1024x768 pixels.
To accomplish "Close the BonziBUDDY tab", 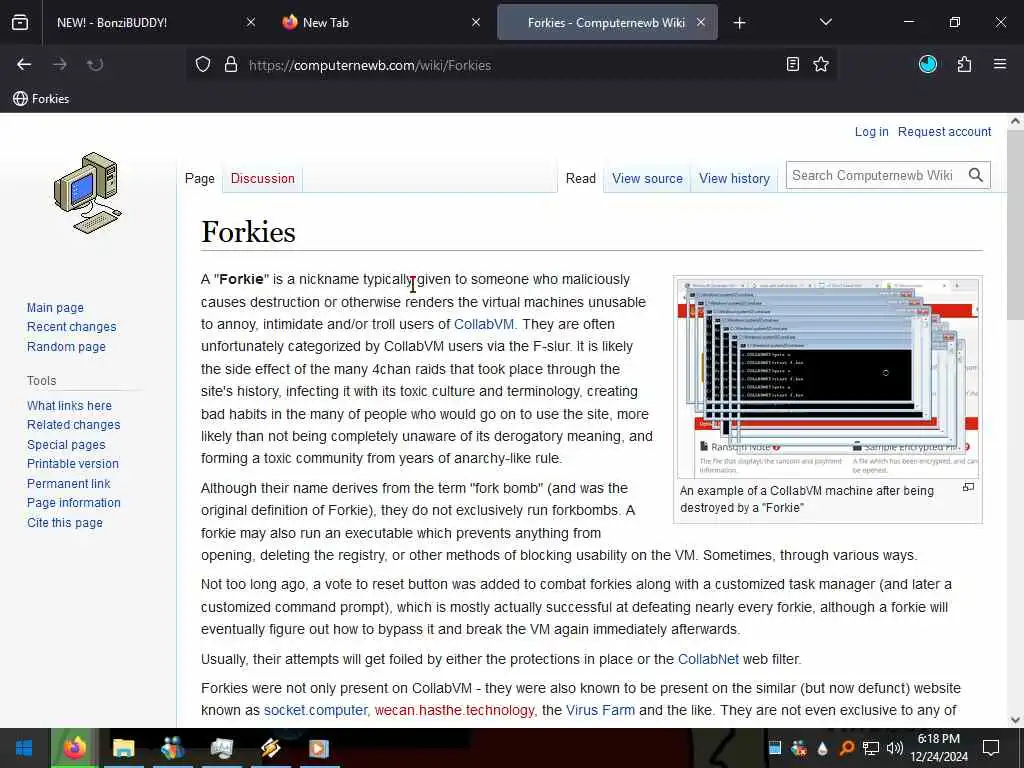I will click(x=251, y=22).
